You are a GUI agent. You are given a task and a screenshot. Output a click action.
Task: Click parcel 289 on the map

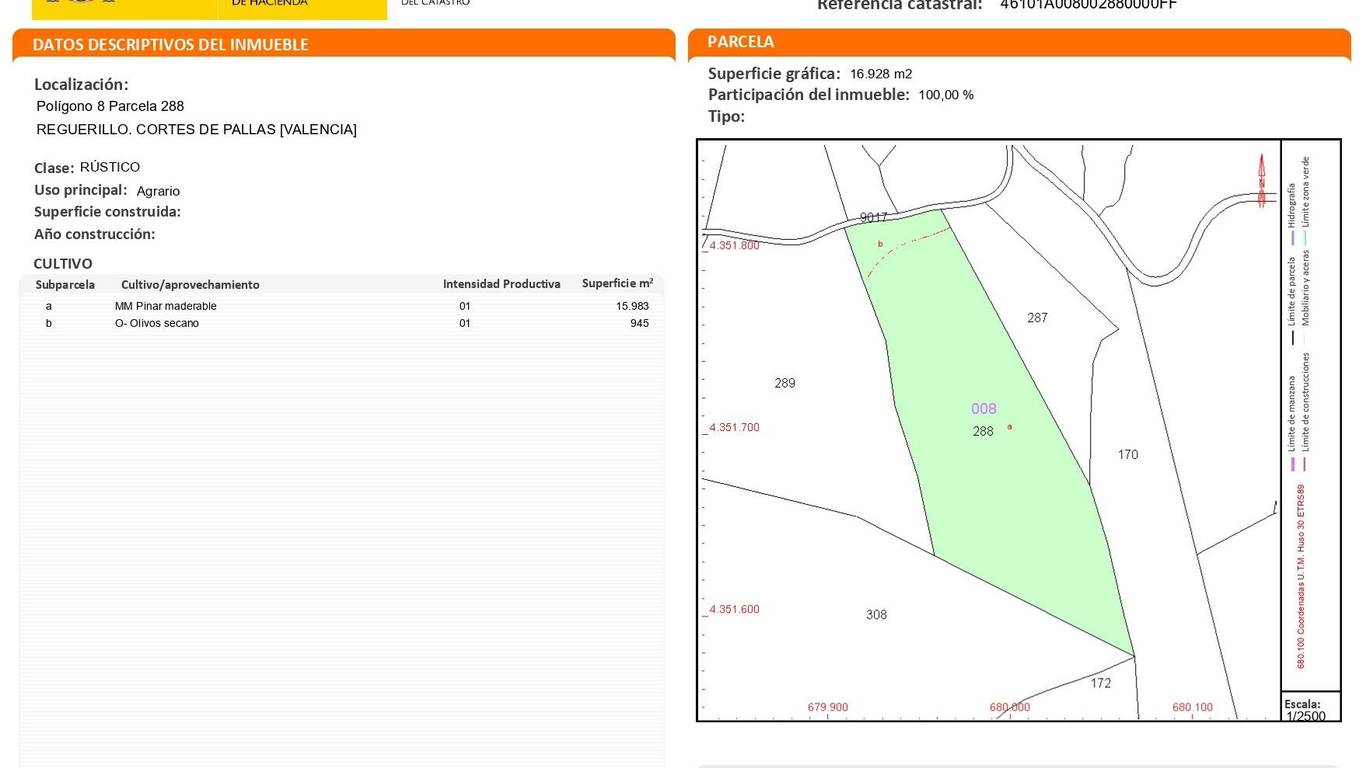point(785,383)
